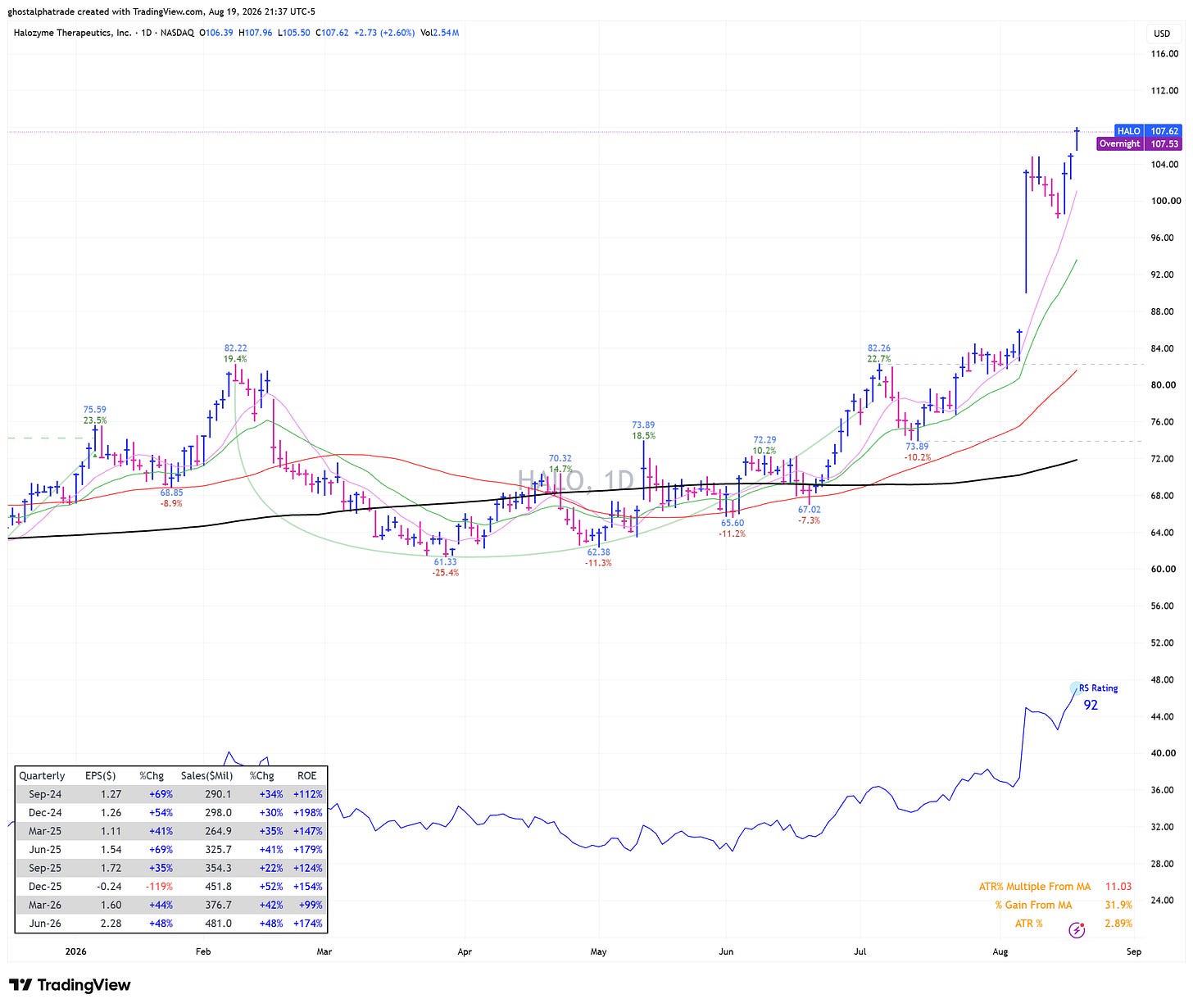Viewport: 1193px width, 1008px height.
Task: Click the 11.03 ATR multiple value
Action: click(x=1118, y=887)
